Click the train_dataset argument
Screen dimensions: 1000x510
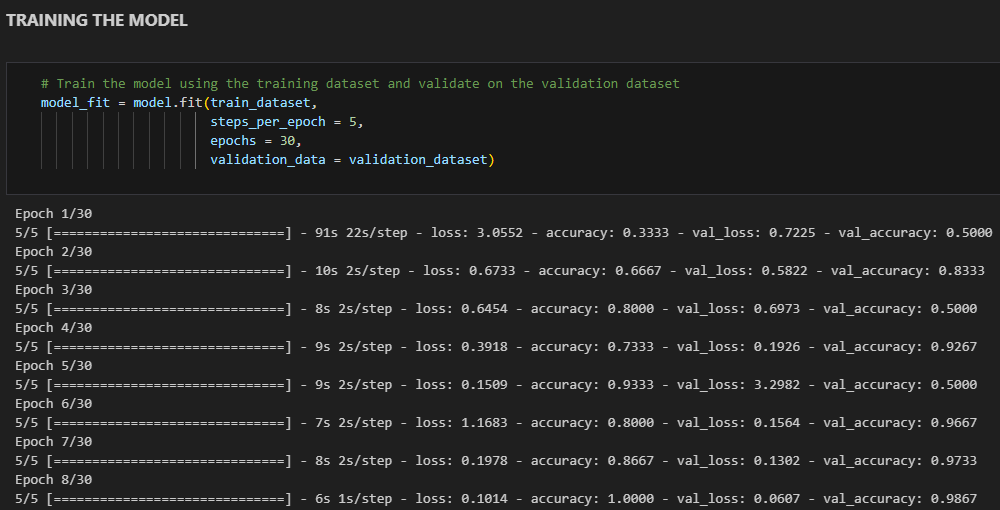coord(260,103)
